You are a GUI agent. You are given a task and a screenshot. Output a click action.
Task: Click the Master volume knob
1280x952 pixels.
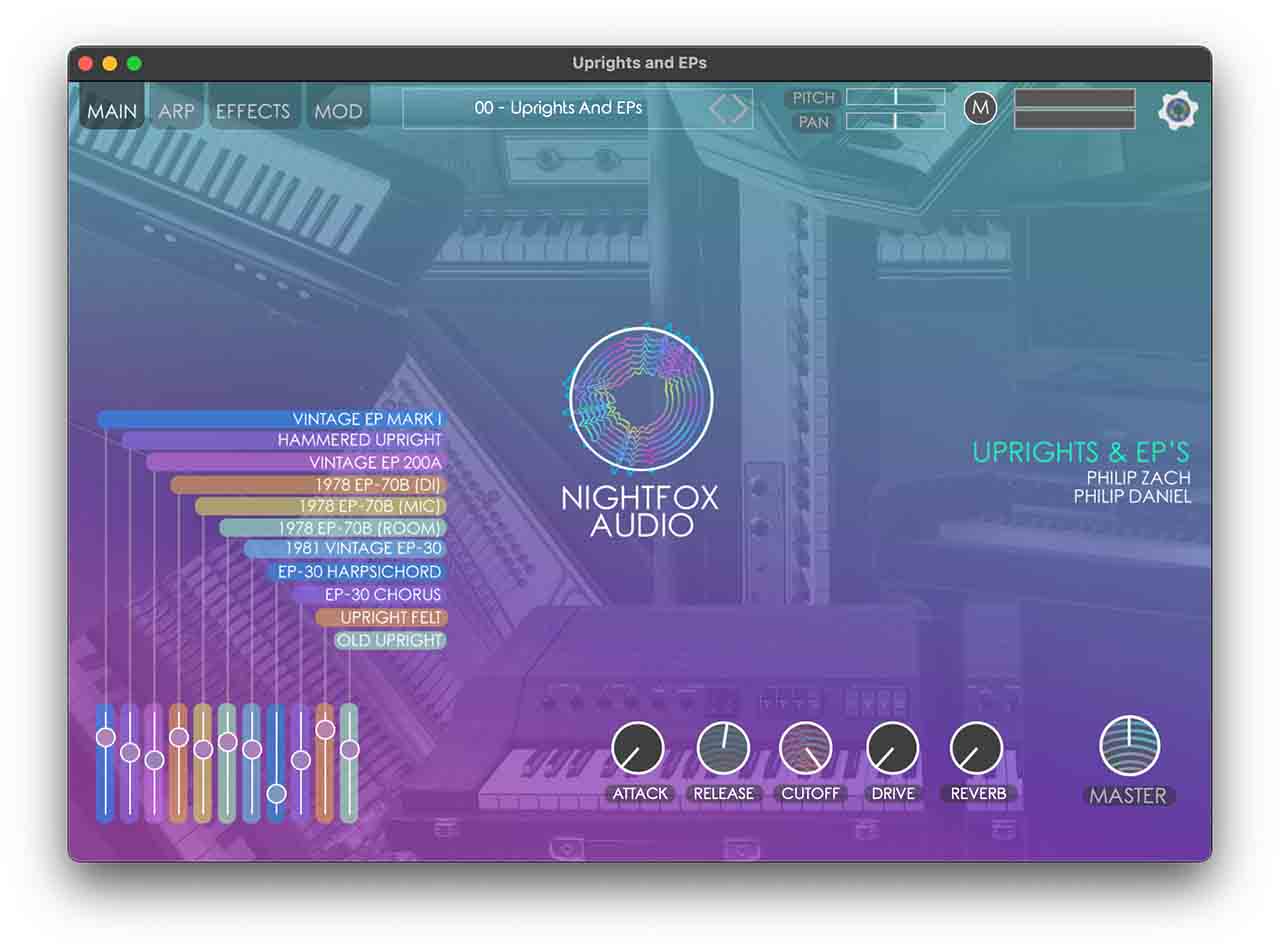(x=1129, y=747)
